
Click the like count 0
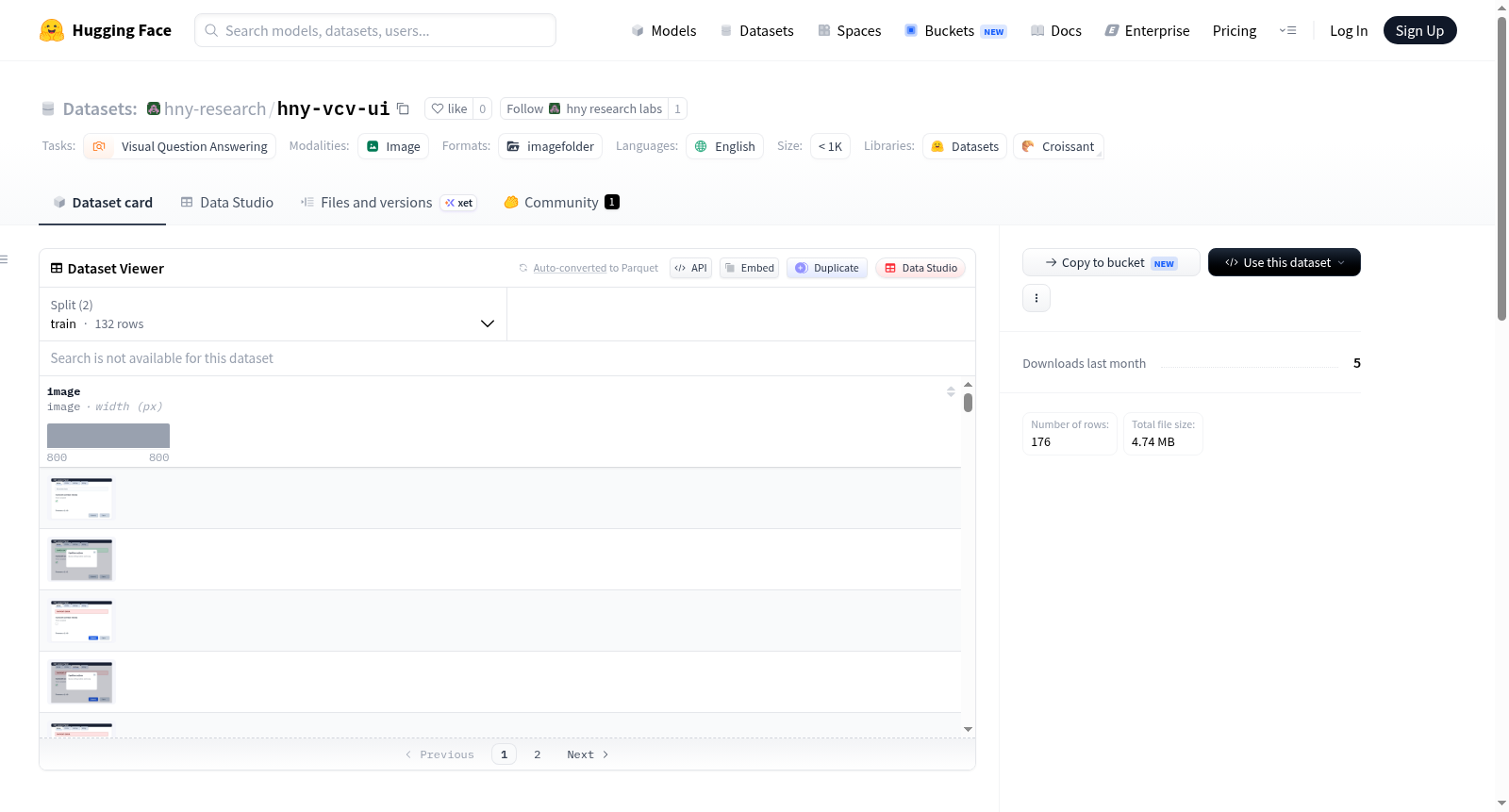483,108
